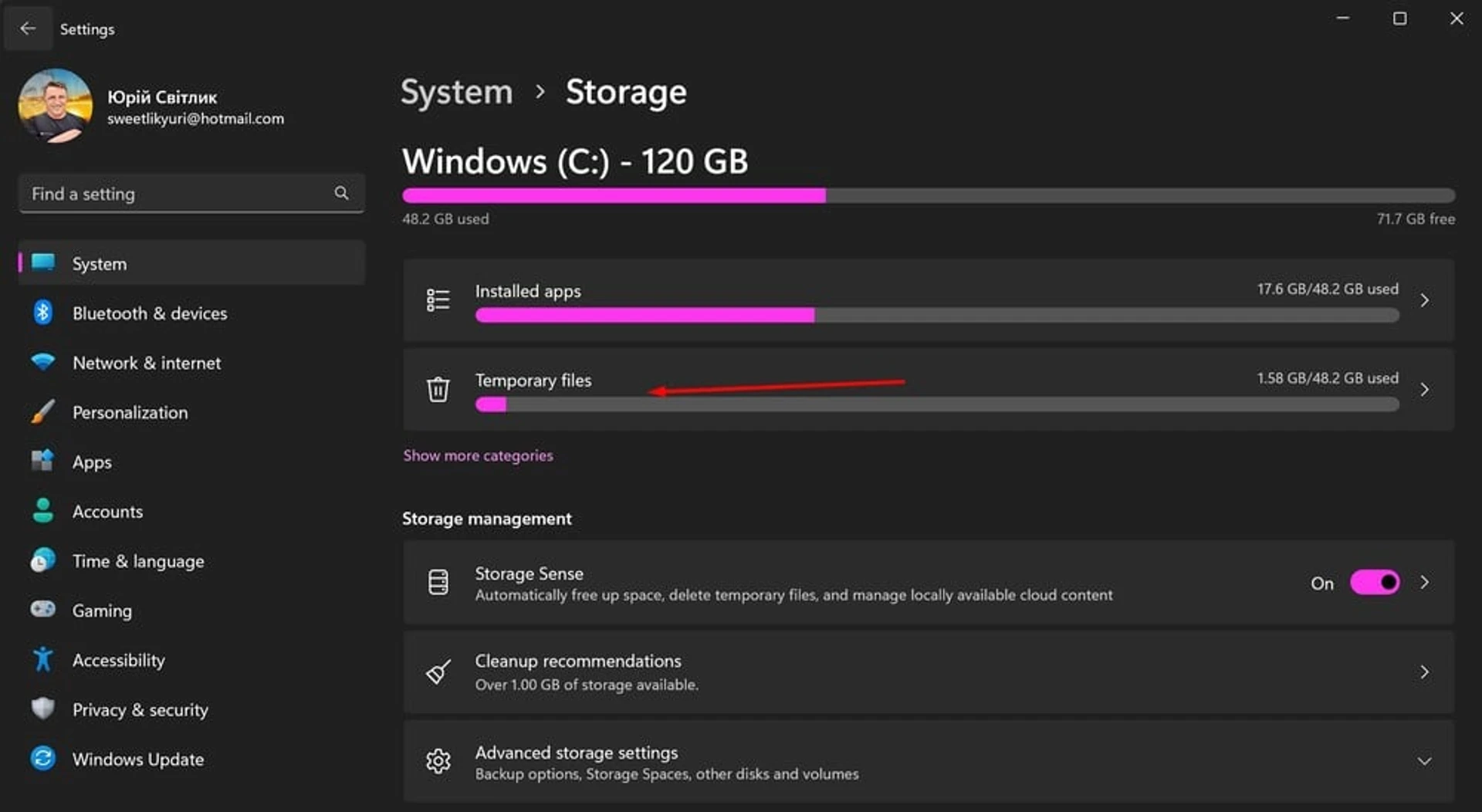Click the Privacy & security shield icon
Viewport: 1482px width, 812px height.
43,709
